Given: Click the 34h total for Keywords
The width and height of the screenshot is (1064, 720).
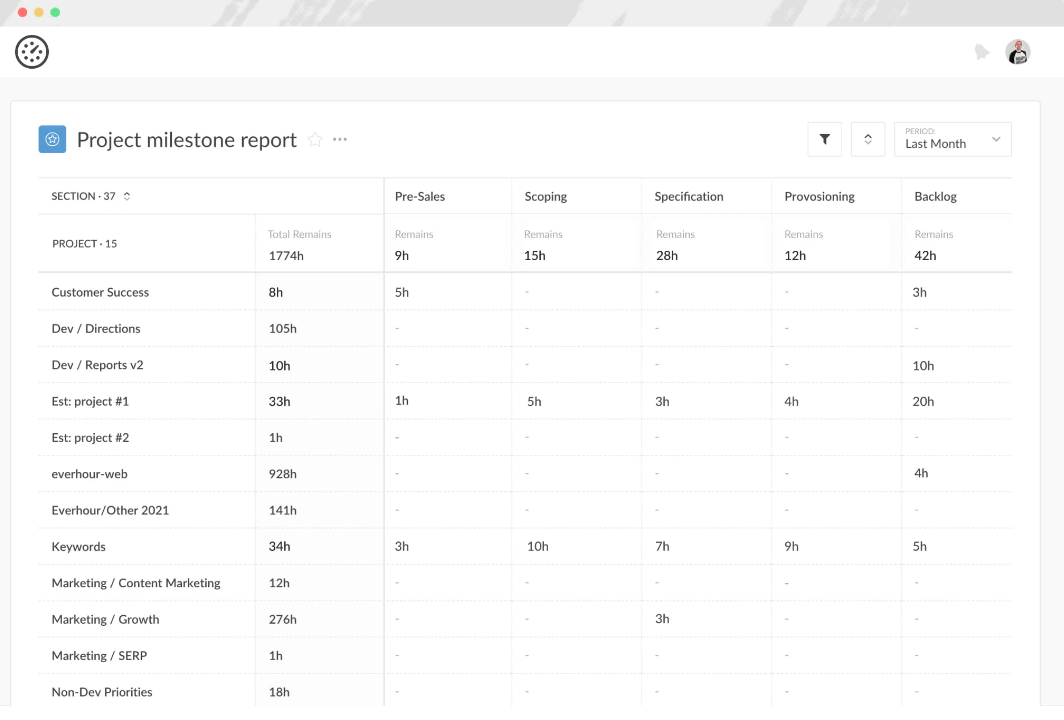Looking at the screenshot, I should [280, 546].
